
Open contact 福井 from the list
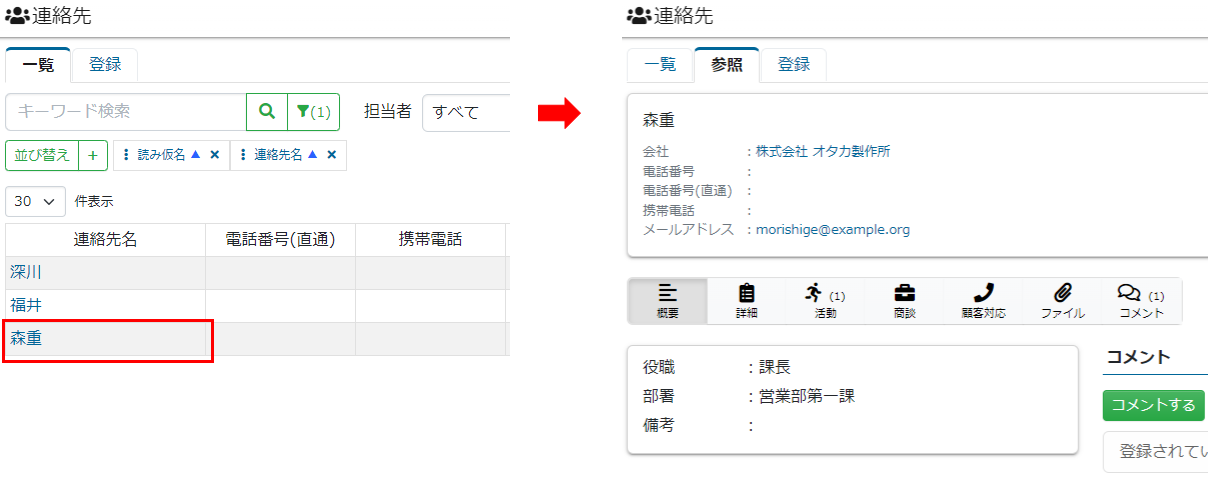26,305
